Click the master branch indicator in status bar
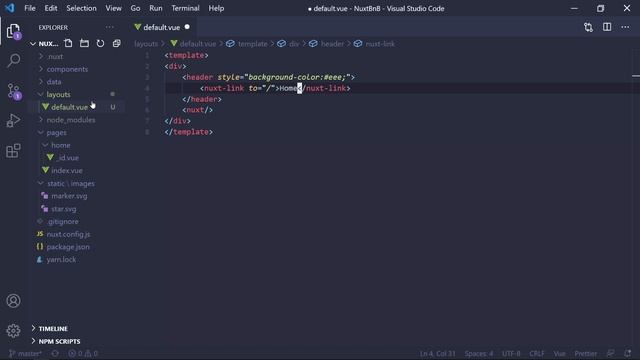 (25, 353)
